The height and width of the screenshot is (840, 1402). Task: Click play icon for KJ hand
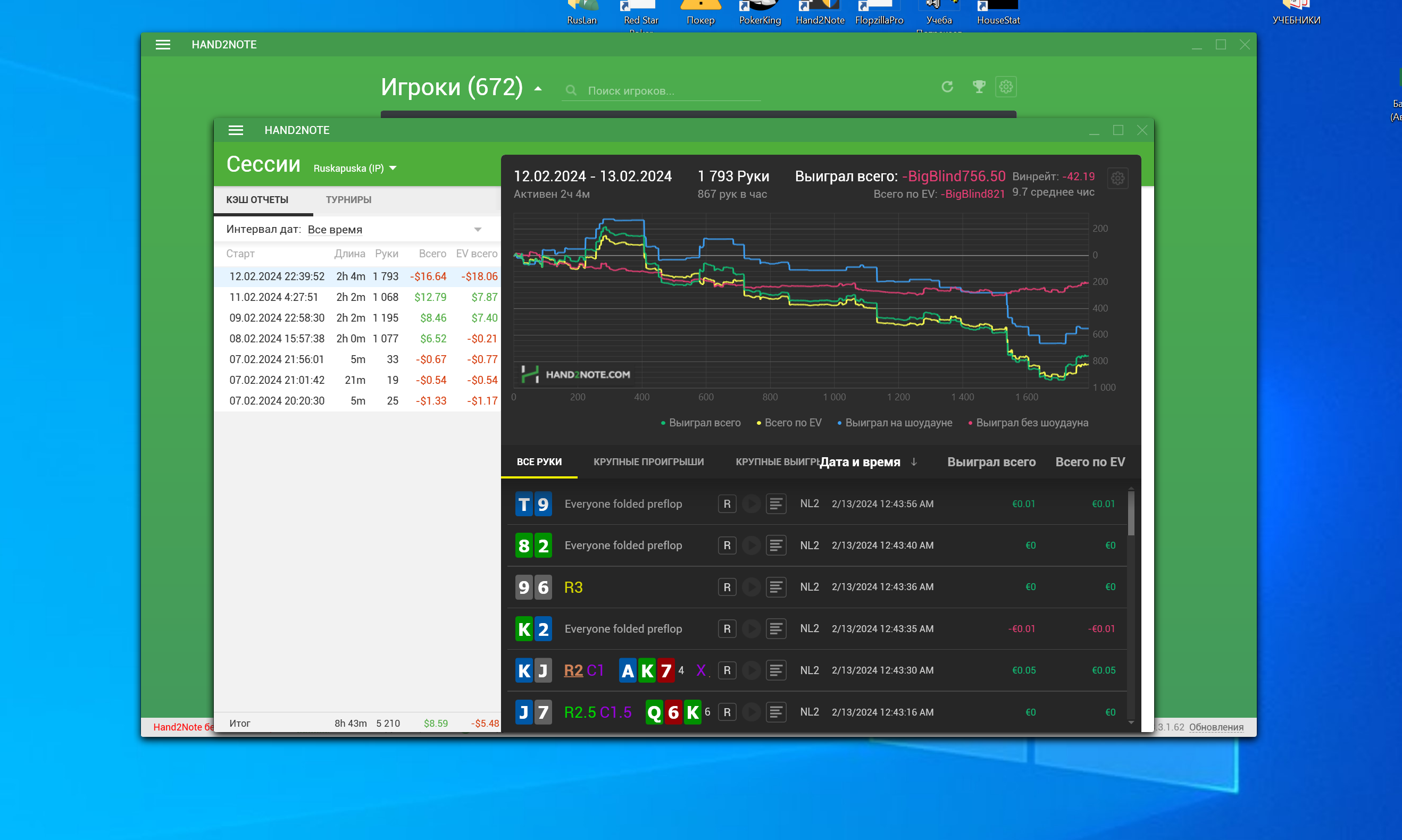pos(752,670)
